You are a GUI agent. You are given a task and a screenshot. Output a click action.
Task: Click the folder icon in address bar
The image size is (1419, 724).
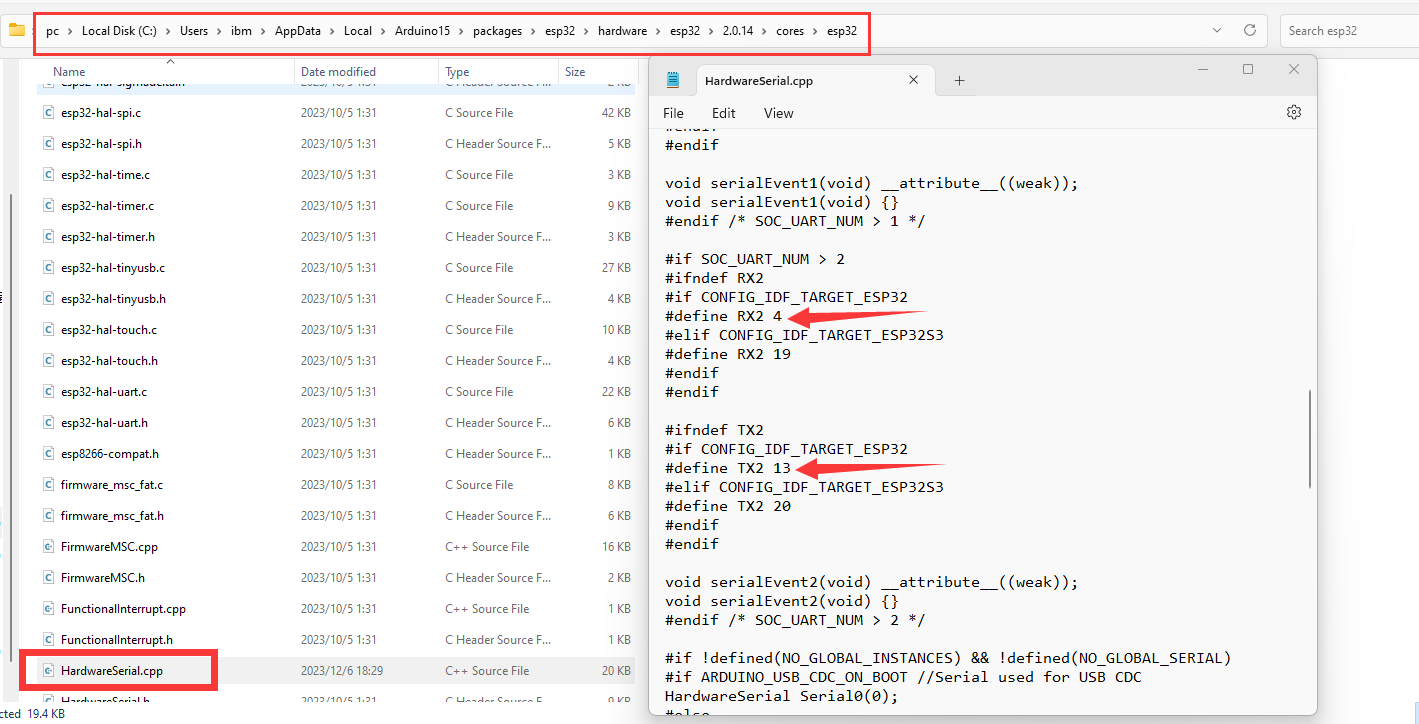[17, 30]
